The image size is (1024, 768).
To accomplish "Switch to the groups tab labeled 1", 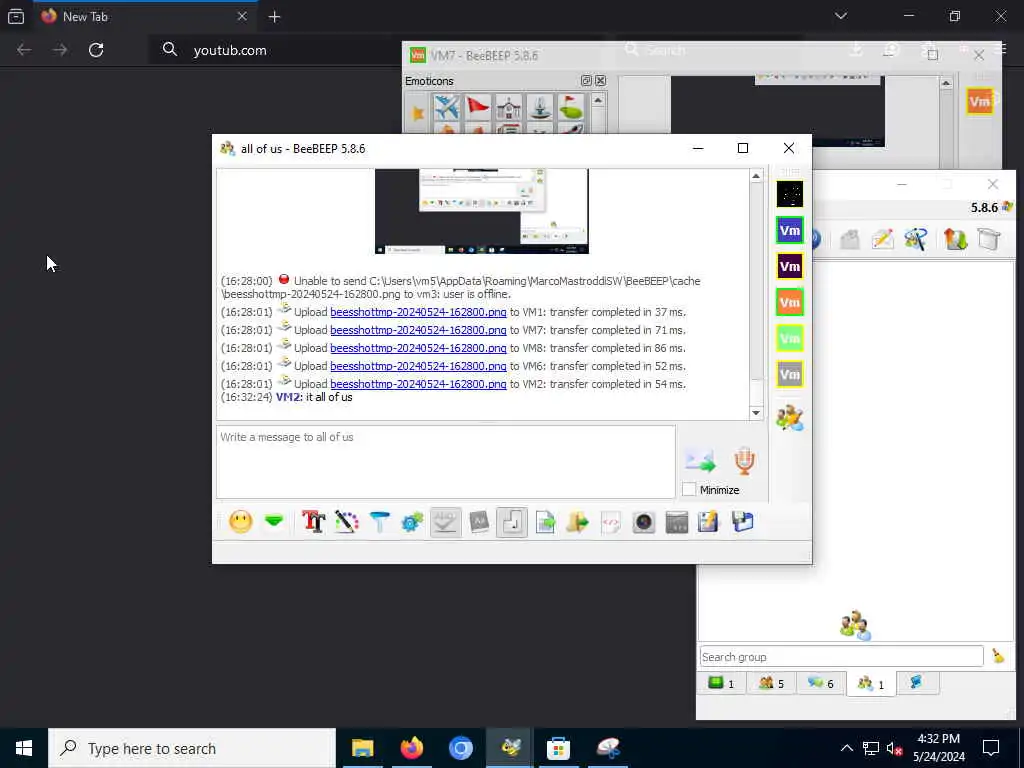I will [x=871, y=684].
